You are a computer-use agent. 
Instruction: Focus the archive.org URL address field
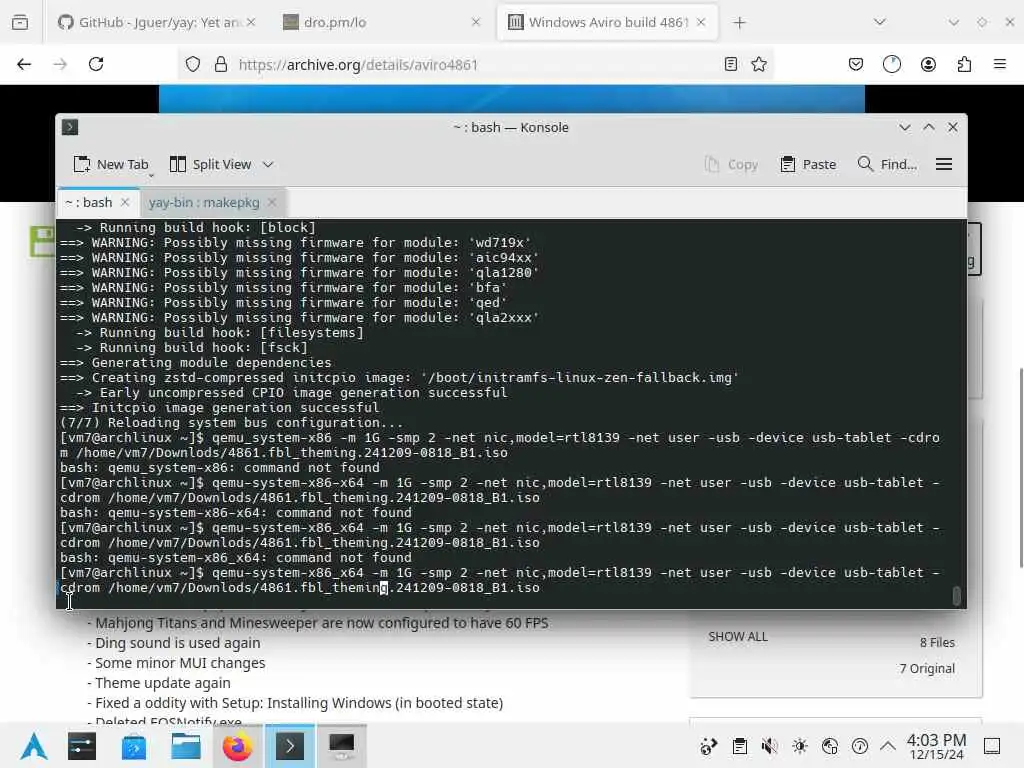pyautogui.click(x=475, y=65)
